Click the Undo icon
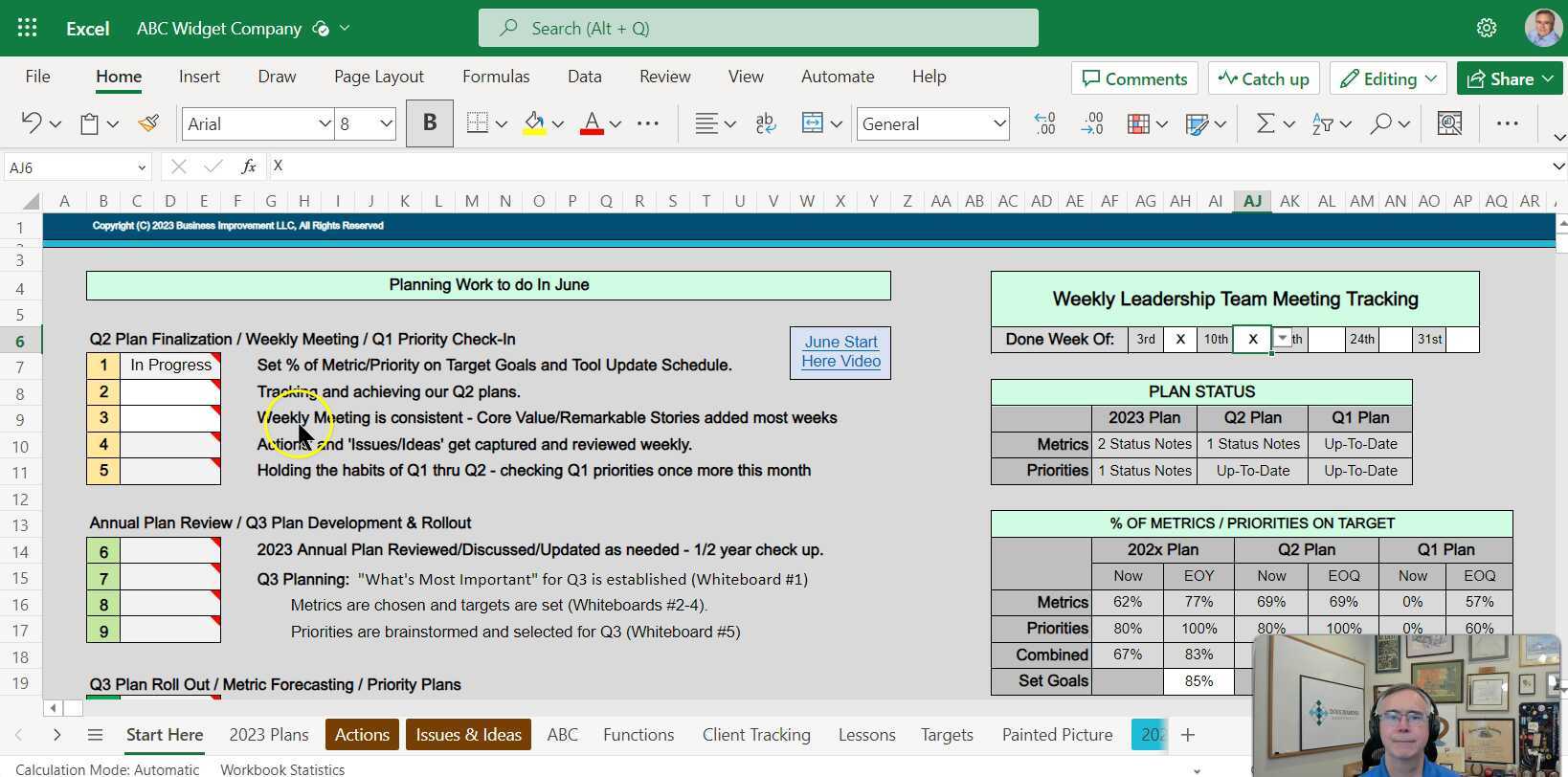The image size is (1568, 777). point(32,123)
